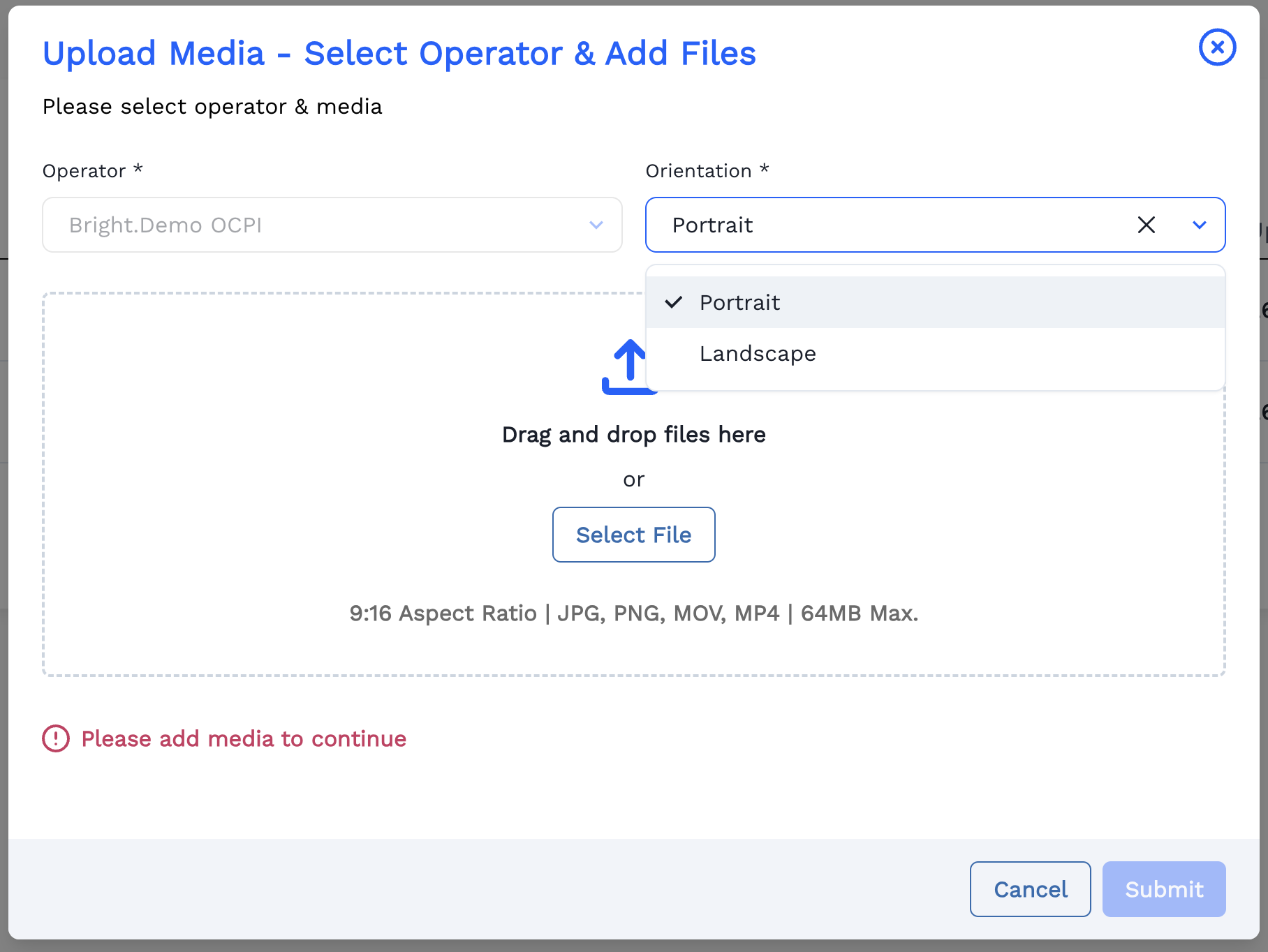The image size is (1268, 952).
Task: Choose Landscape from the orientation list
Action: click(758, 354)
